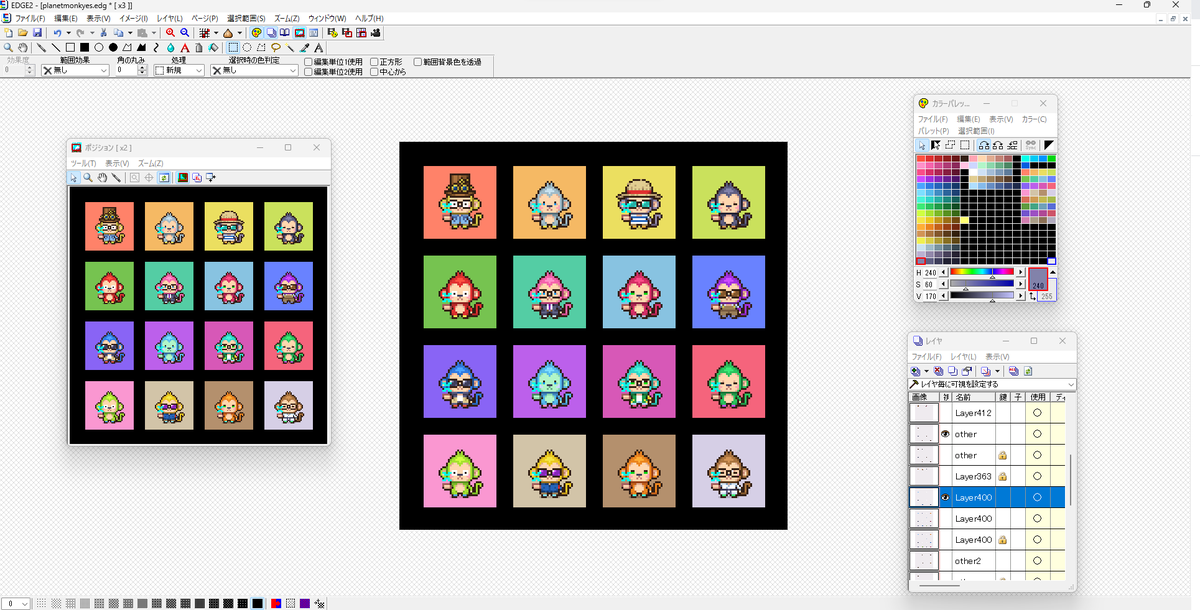Open the new layer icon dropdown arrow

click(926, 371)
